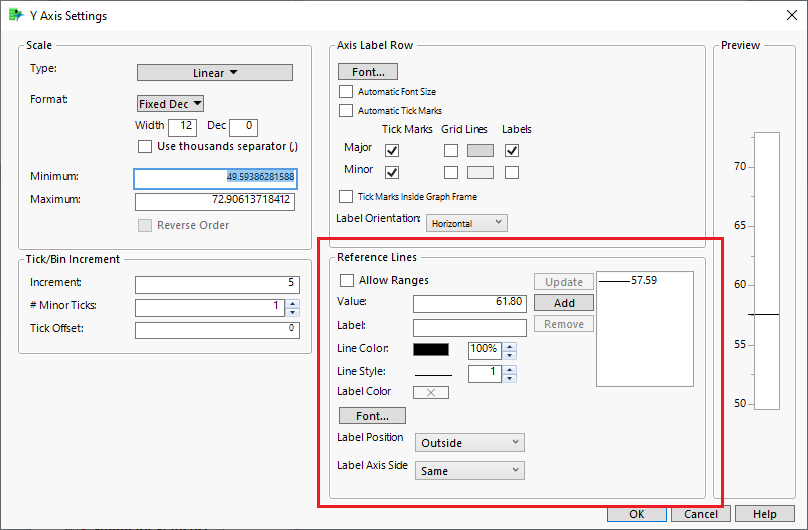The height and width of the screenshot is (530, 808).
Task: Open the scale Type dropdown showing Linear
Action: [x=215, y=73]
